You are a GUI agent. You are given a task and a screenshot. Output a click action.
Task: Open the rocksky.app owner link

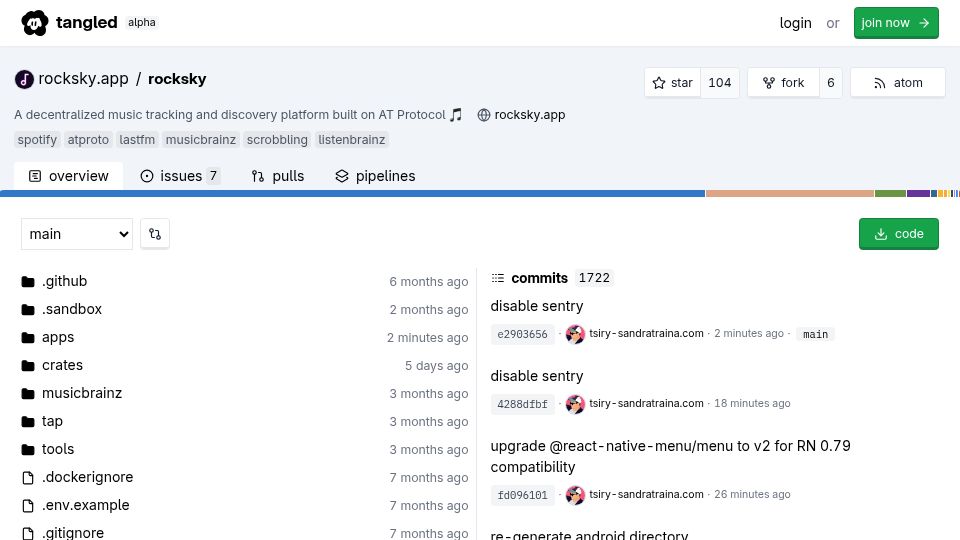(83, 79)
